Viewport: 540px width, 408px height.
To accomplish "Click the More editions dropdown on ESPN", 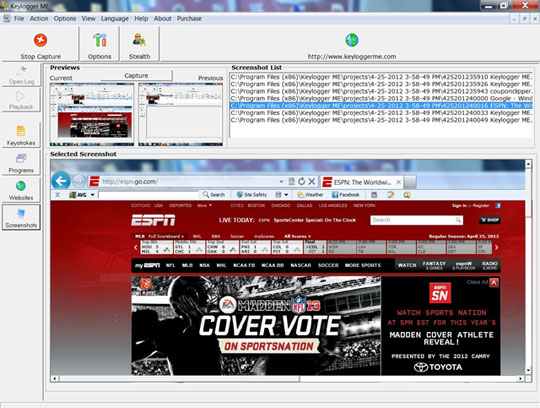I will pyautogui.click(x=205, y=206).
